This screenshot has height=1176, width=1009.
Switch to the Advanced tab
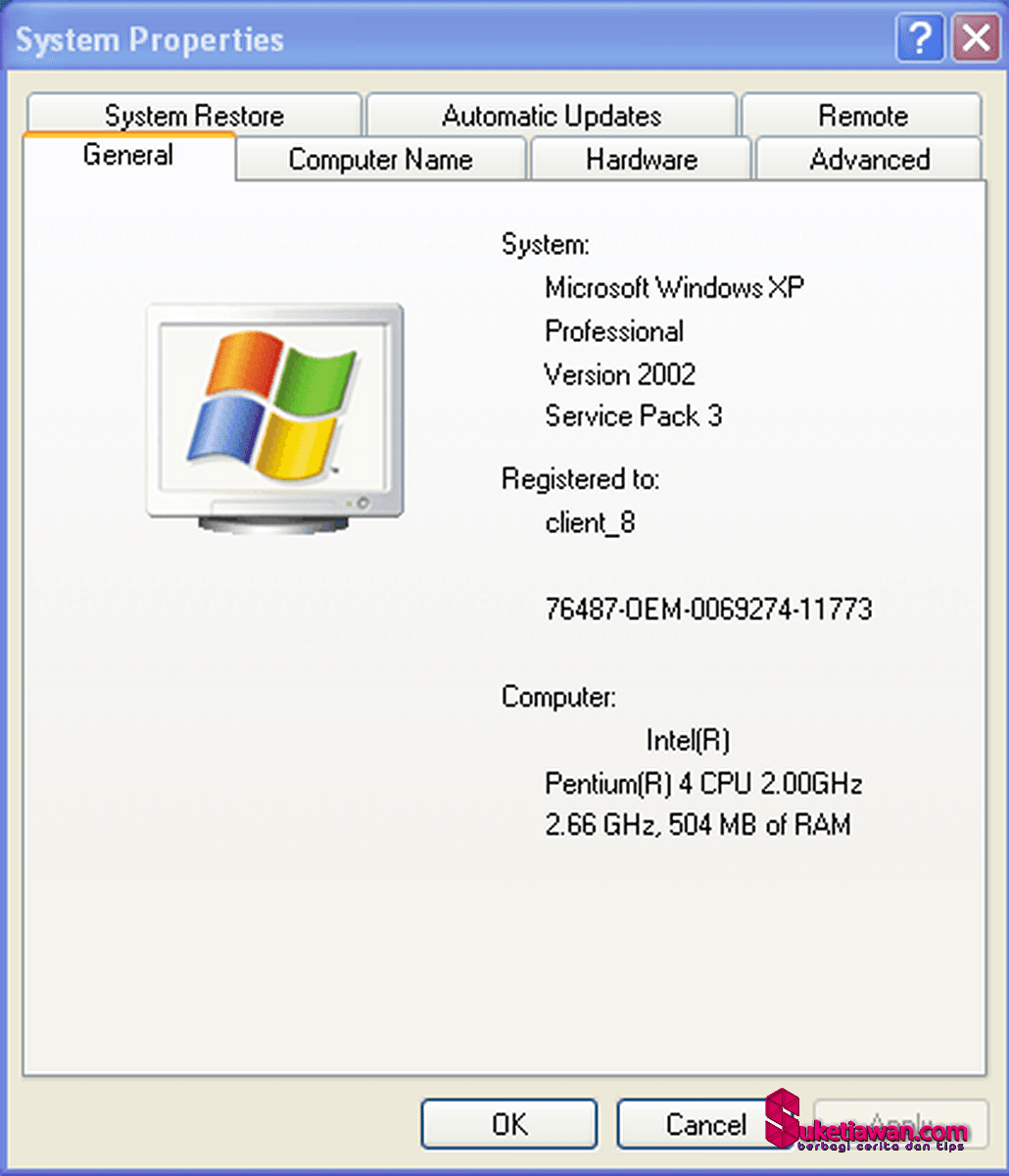[x=869, y=160]
